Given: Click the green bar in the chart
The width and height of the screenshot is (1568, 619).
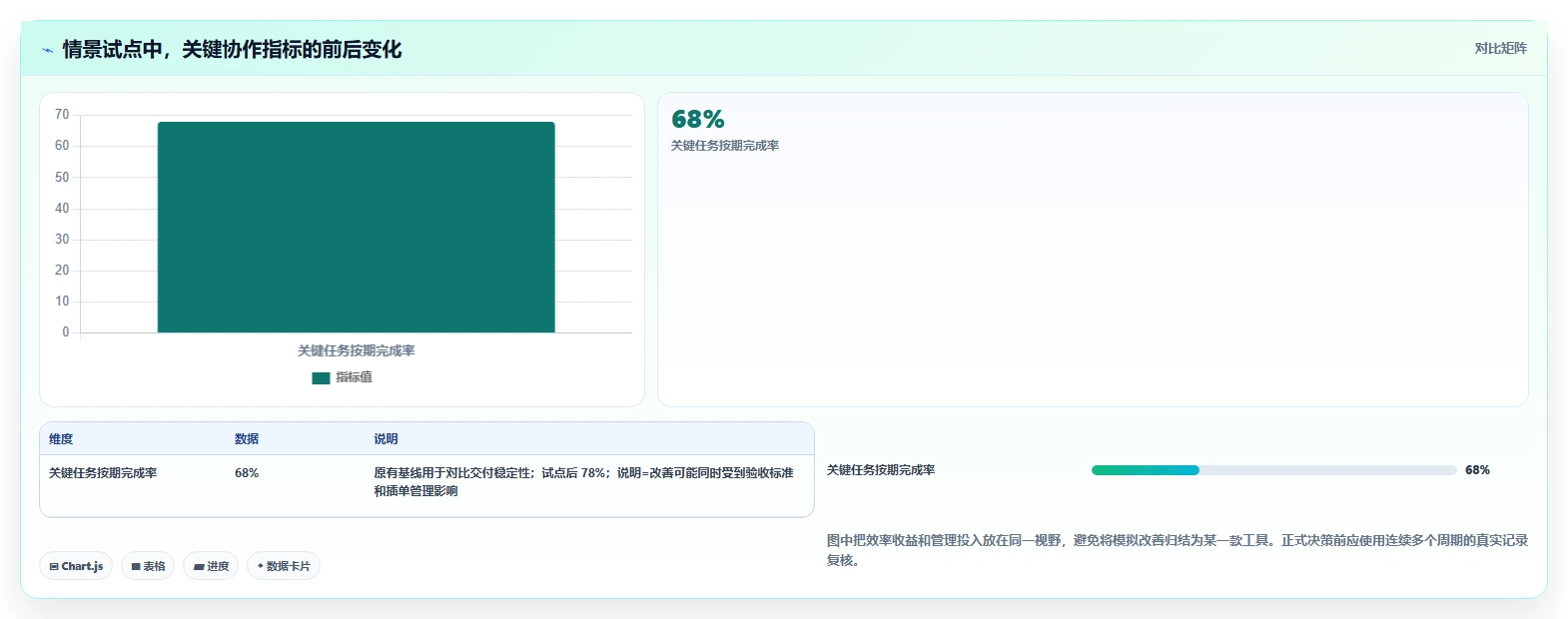Looking at the screenshot, I should pyautogui.click(x=356, y=228).
